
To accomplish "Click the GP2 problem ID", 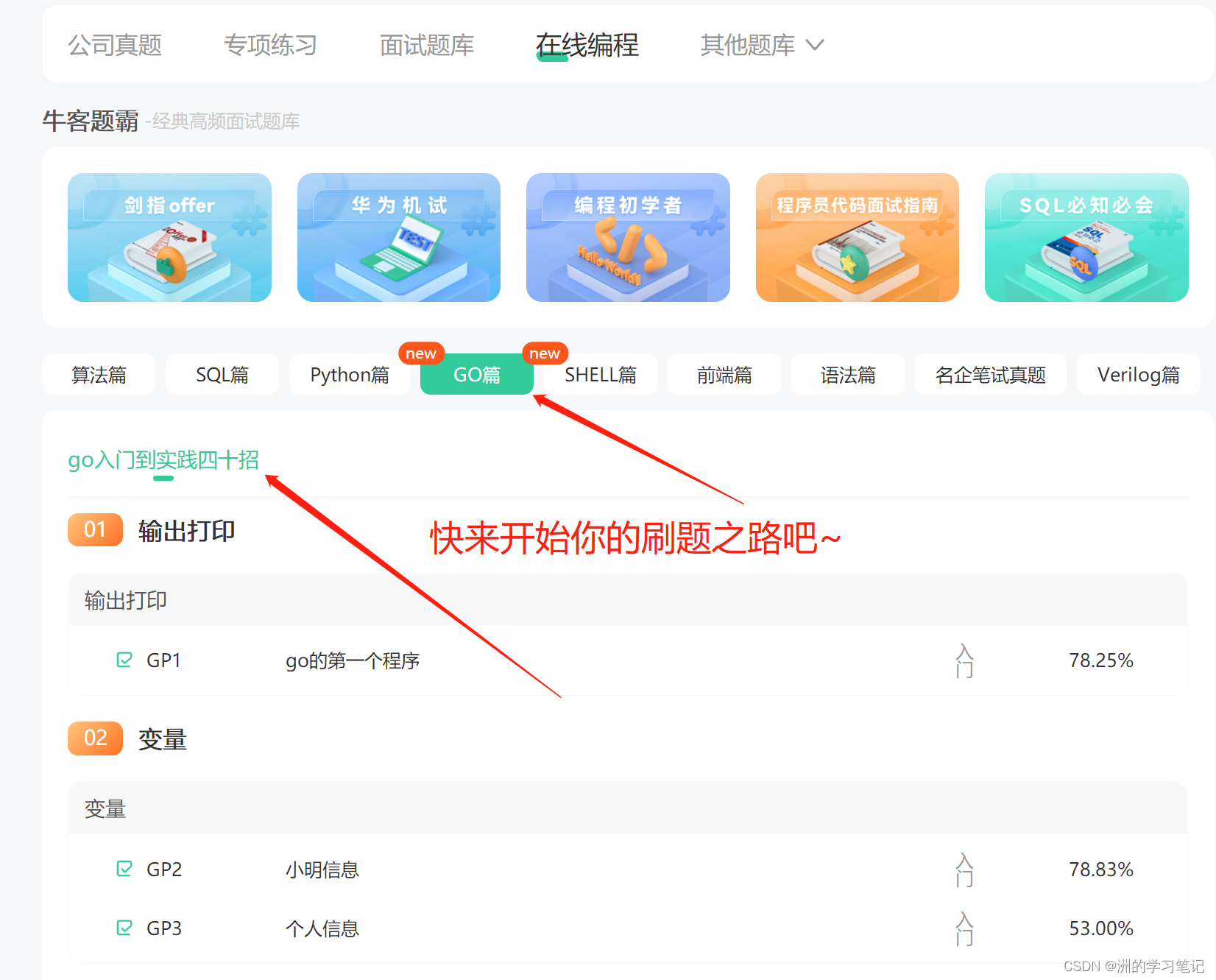I will [x=164, y=870].
